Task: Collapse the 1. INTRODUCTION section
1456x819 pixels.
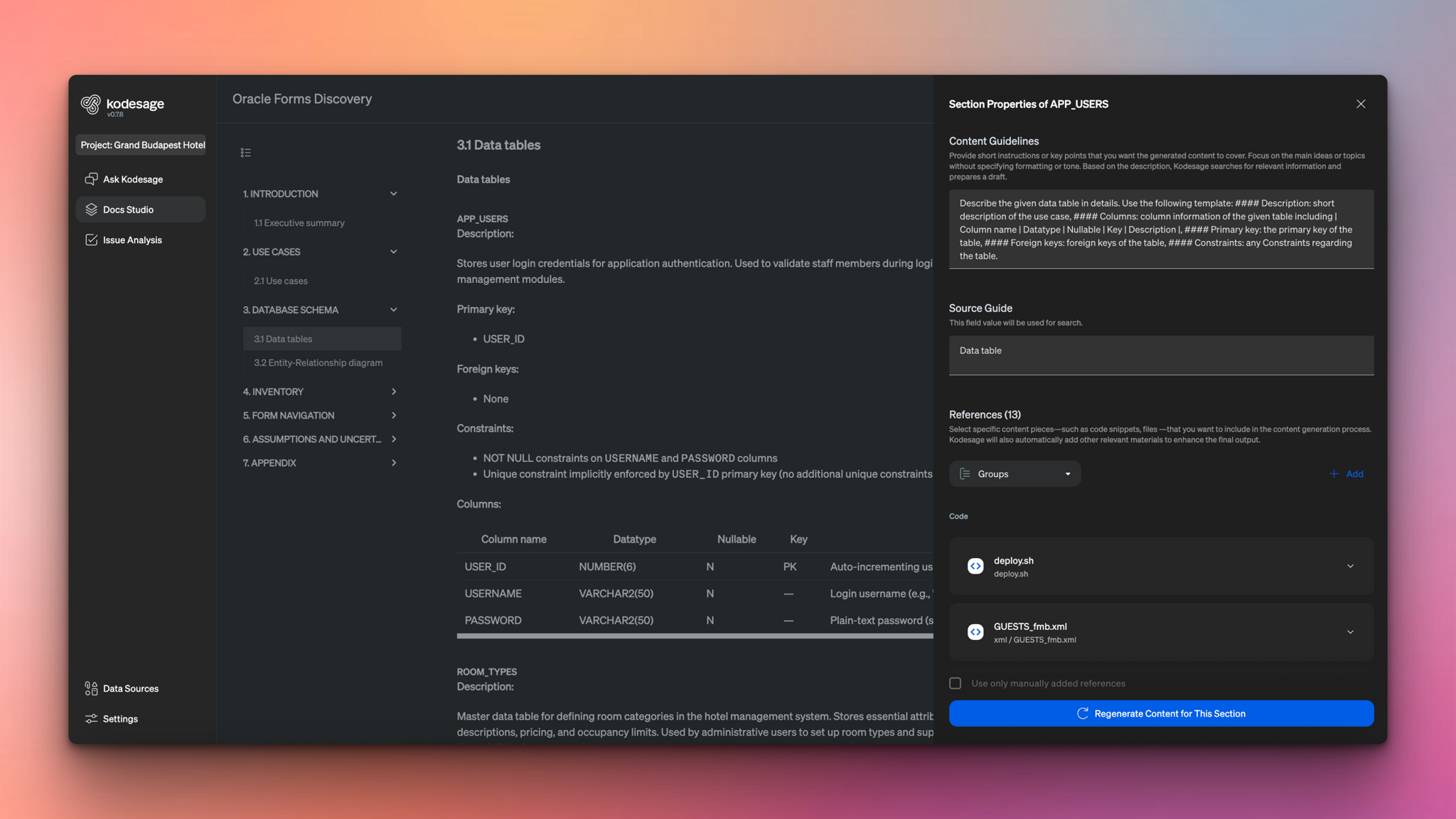Action: pyautogui.click(x=393, y=194)
